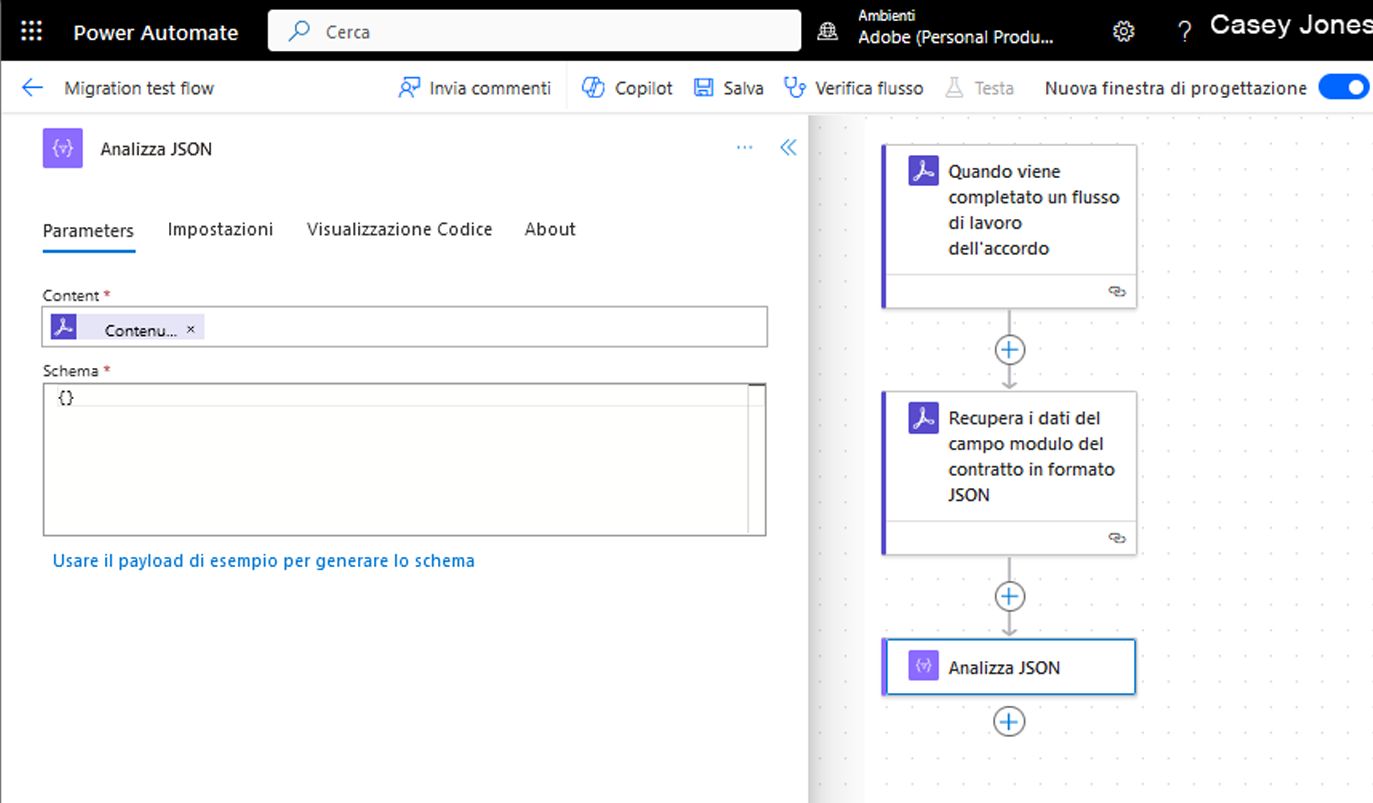
Task: Click the Testa flask icon
Action: coord(954,88)
